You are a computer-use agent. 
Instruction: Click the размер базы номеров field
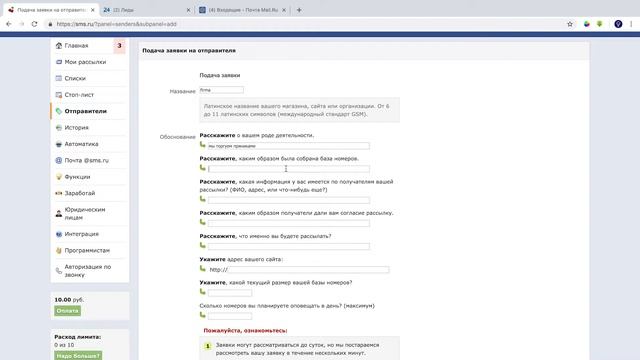click(x=230, y=293)
